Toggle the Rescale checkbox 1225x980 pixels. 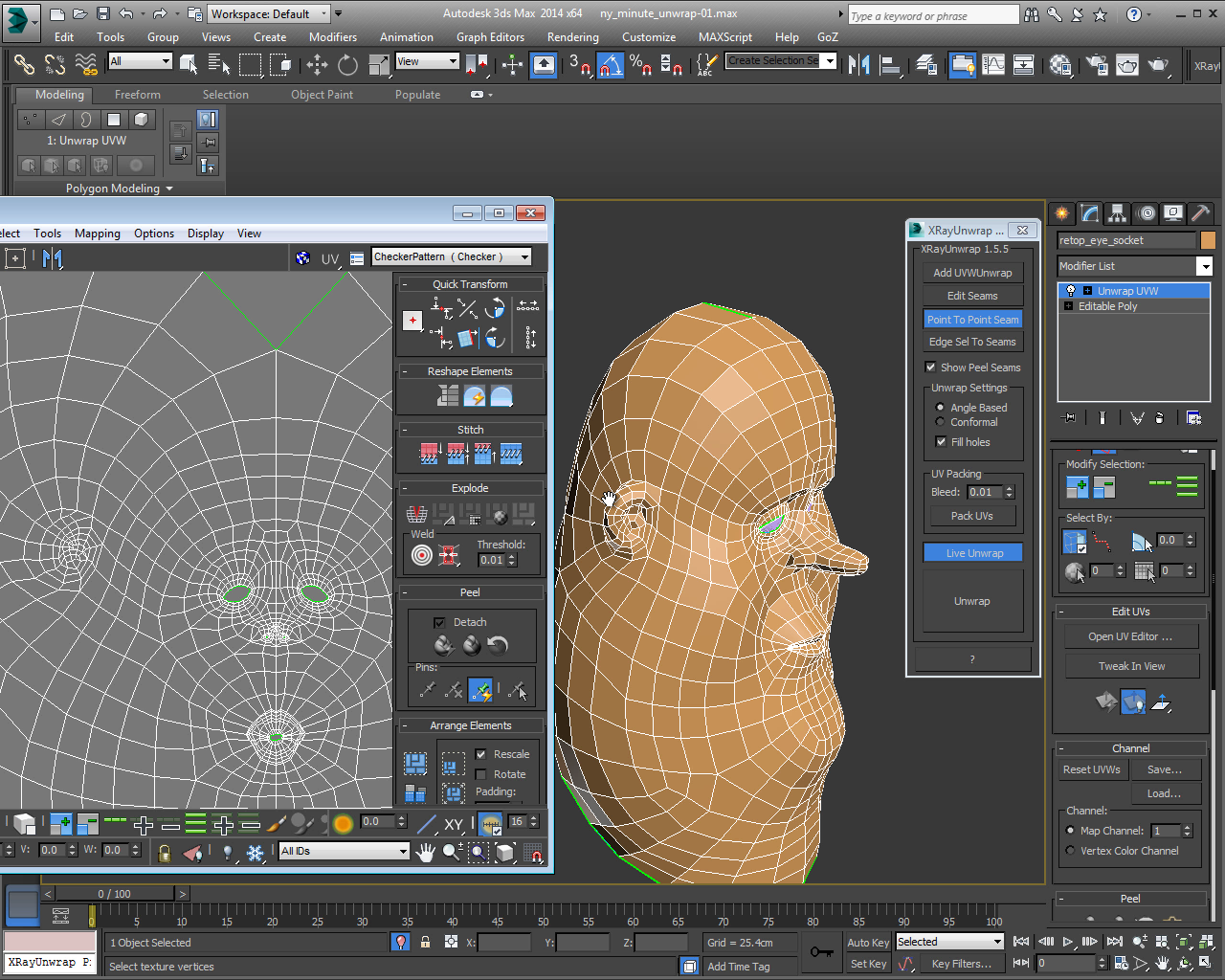[x=481, y=754]
